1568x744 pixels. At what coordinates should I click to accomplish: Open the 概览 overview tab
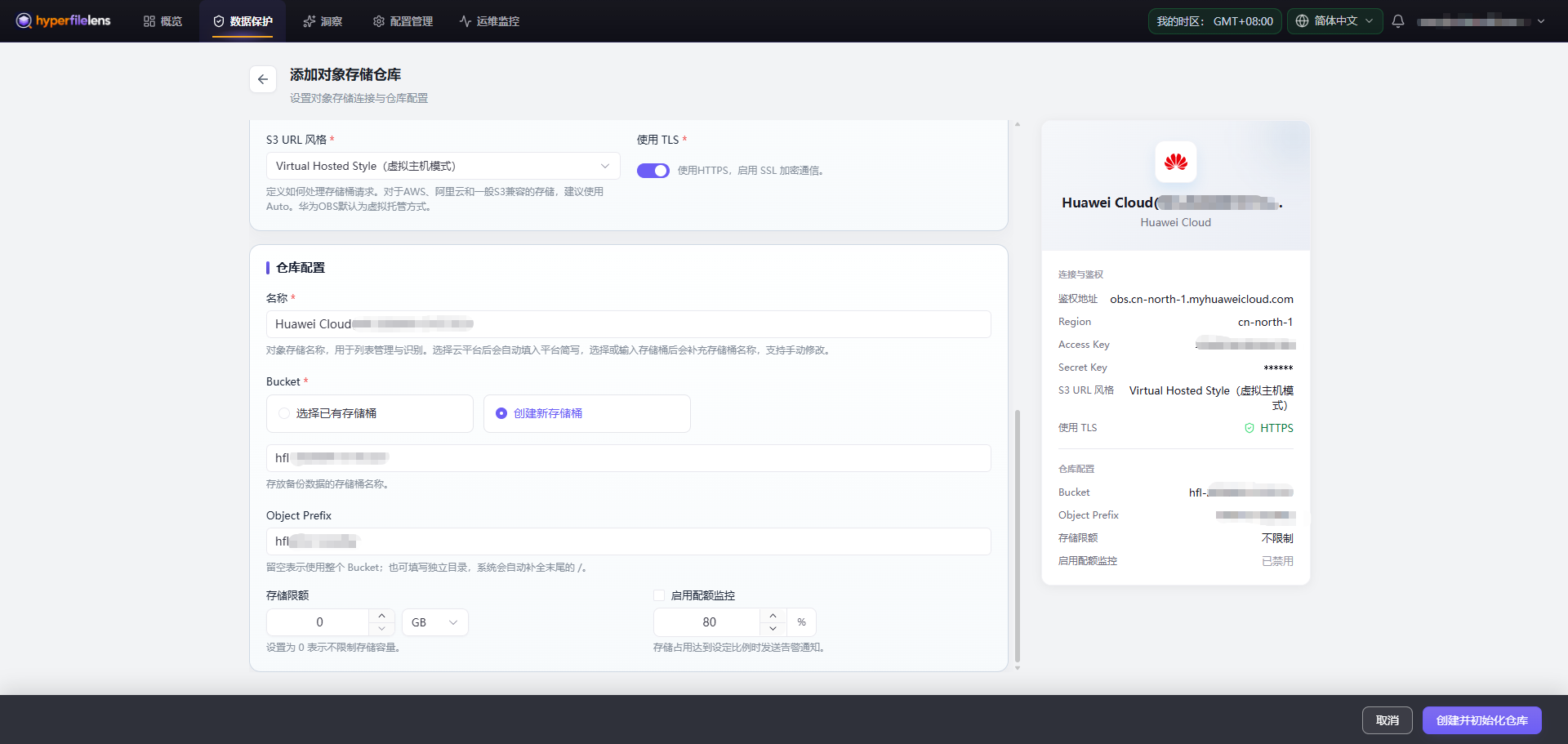click(163, 21)
